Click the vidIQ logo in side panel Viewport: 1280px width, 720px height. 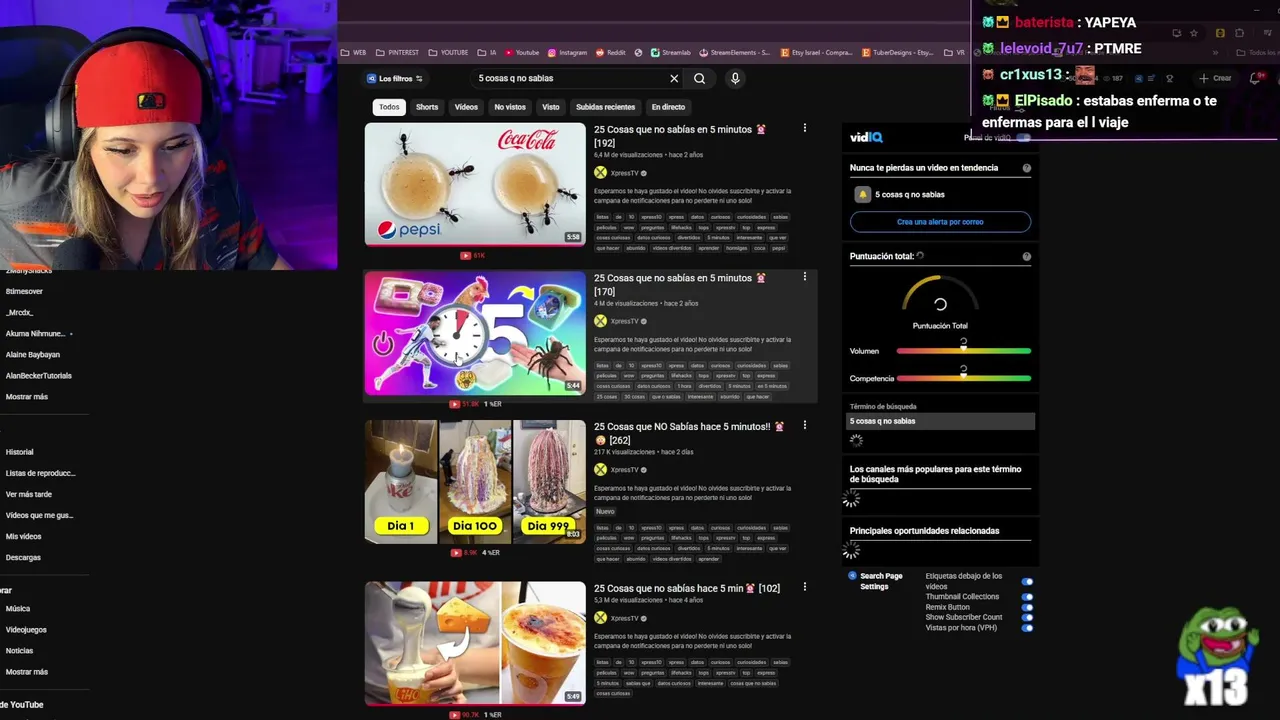(866, 137)
